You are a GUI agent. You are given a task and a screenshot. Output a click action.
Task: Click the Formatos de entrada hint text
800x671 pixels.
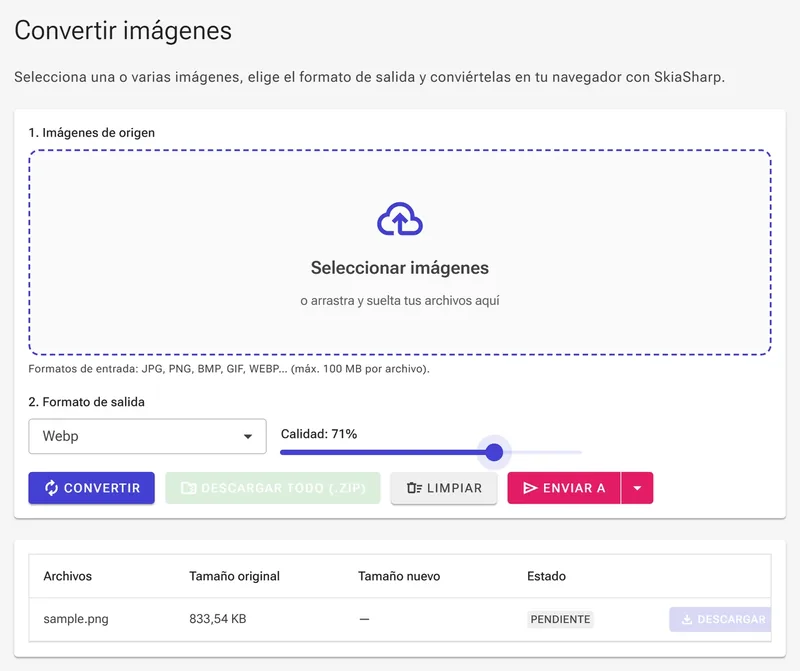pos(229,368)
